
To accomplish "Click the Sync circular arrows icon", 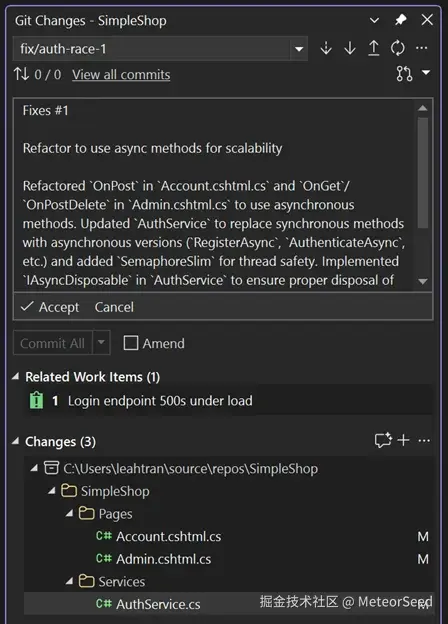I will pyautogui.click(x=397, y=48).
